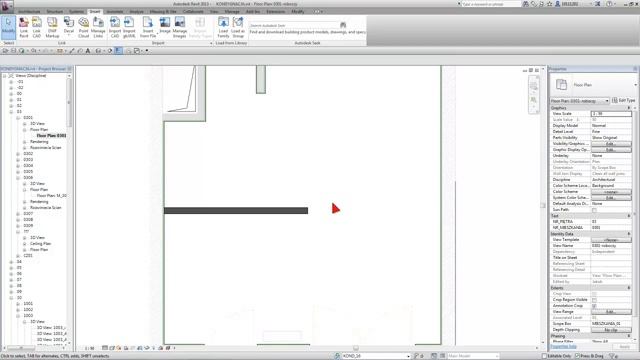
Task: Click the Edit button for Visibility/Graphics
Action: click(611, 144)
